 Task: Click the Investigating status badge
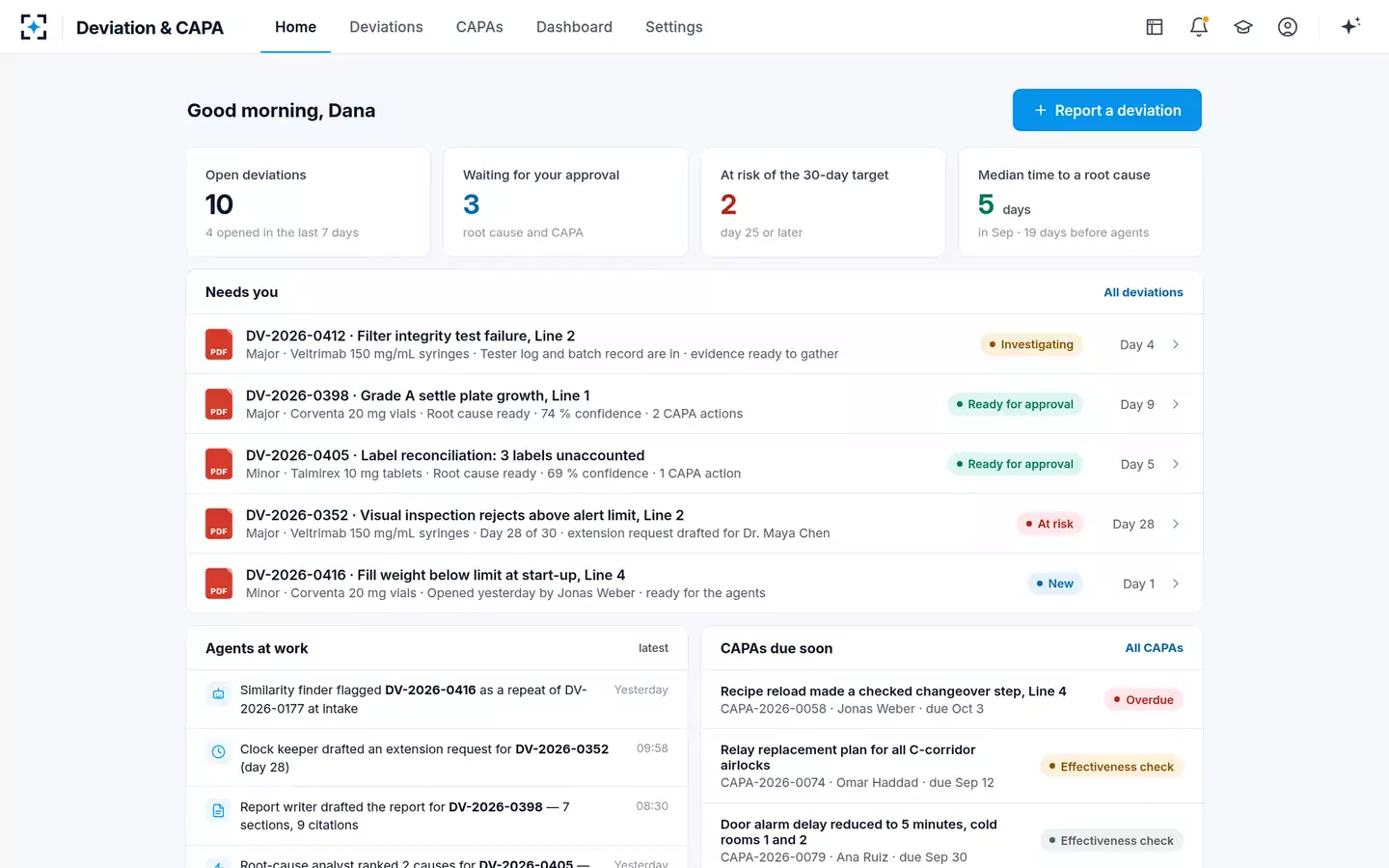click(1031, 344)
